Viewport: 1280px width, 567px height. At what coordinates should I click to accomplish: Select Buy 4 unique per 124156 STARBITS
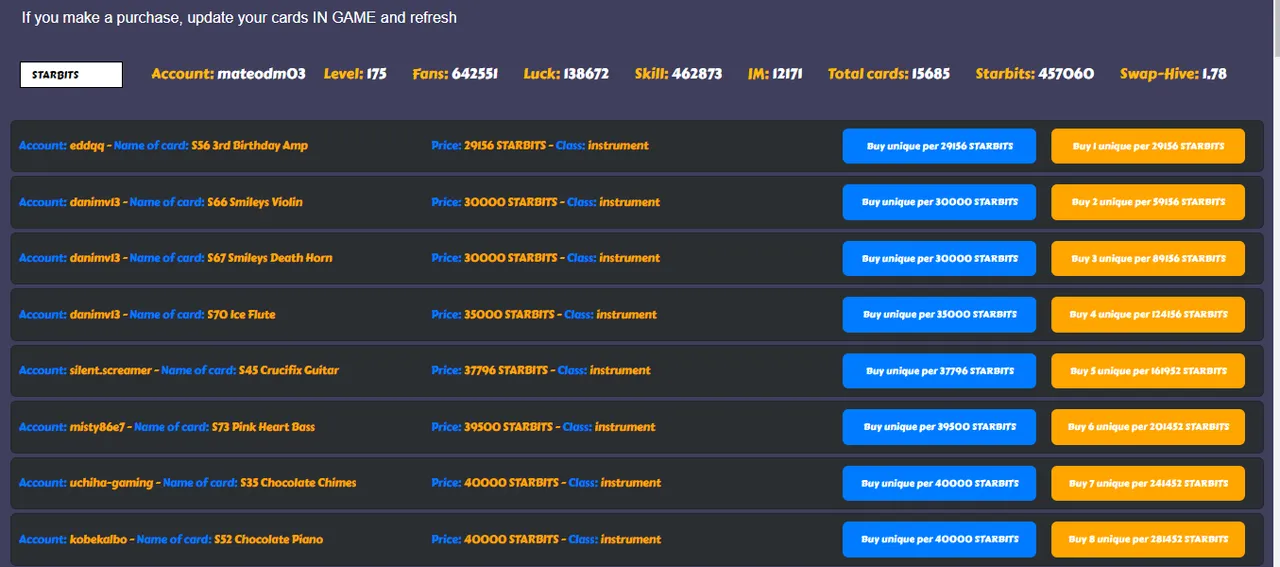pyautogui.click(x=1147, y=314)
